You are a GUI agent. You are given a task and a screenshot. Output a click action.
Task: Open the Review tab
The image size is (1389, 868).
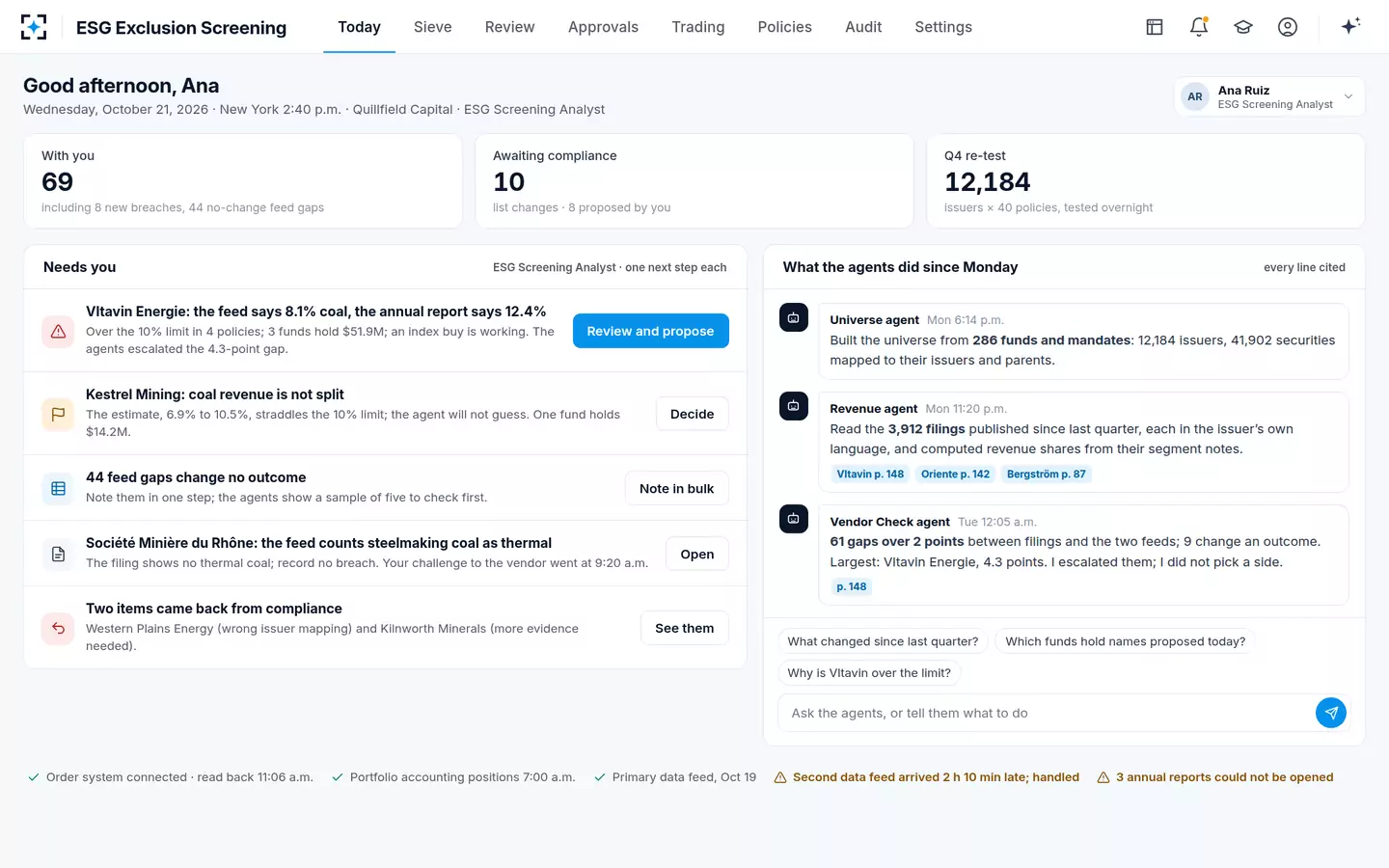509,27
